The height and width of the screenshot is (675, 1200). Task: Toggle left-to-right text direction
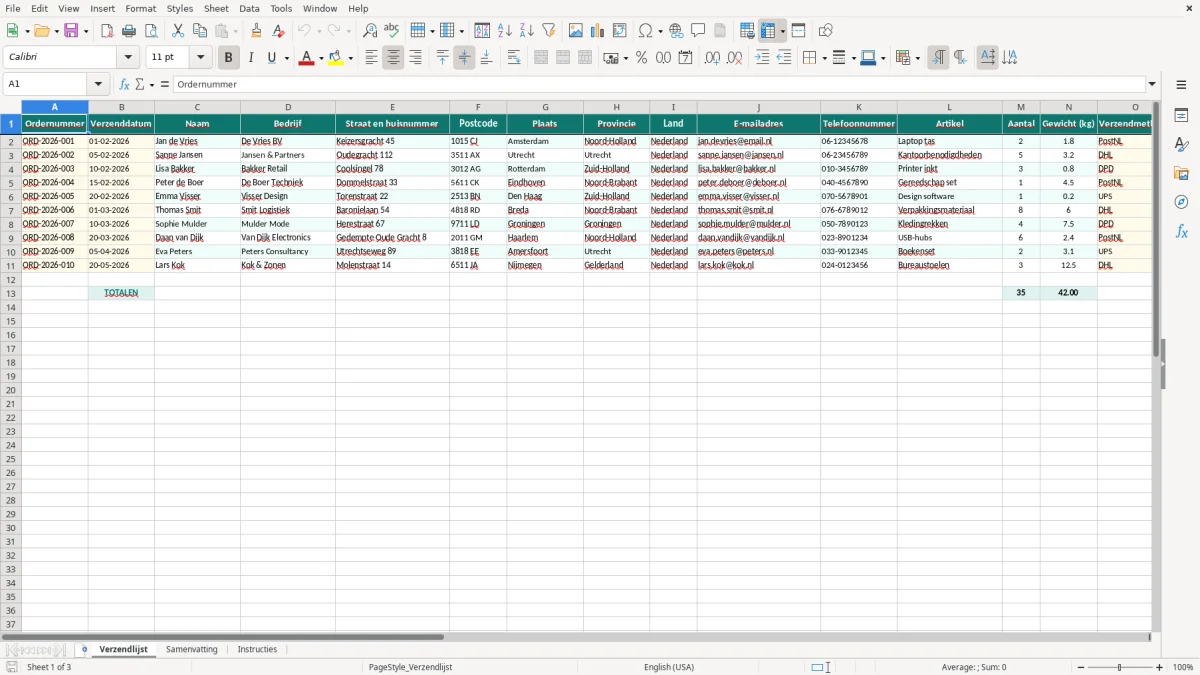coord(938,58)
